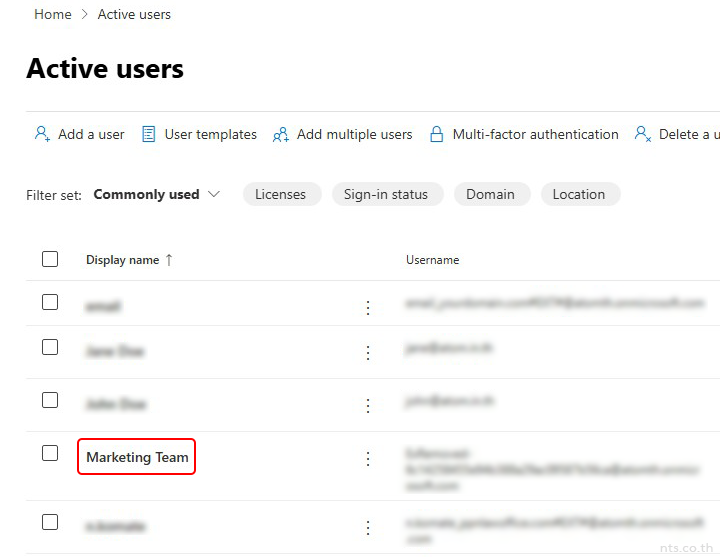Open three-dot menu on last user row

368,527
